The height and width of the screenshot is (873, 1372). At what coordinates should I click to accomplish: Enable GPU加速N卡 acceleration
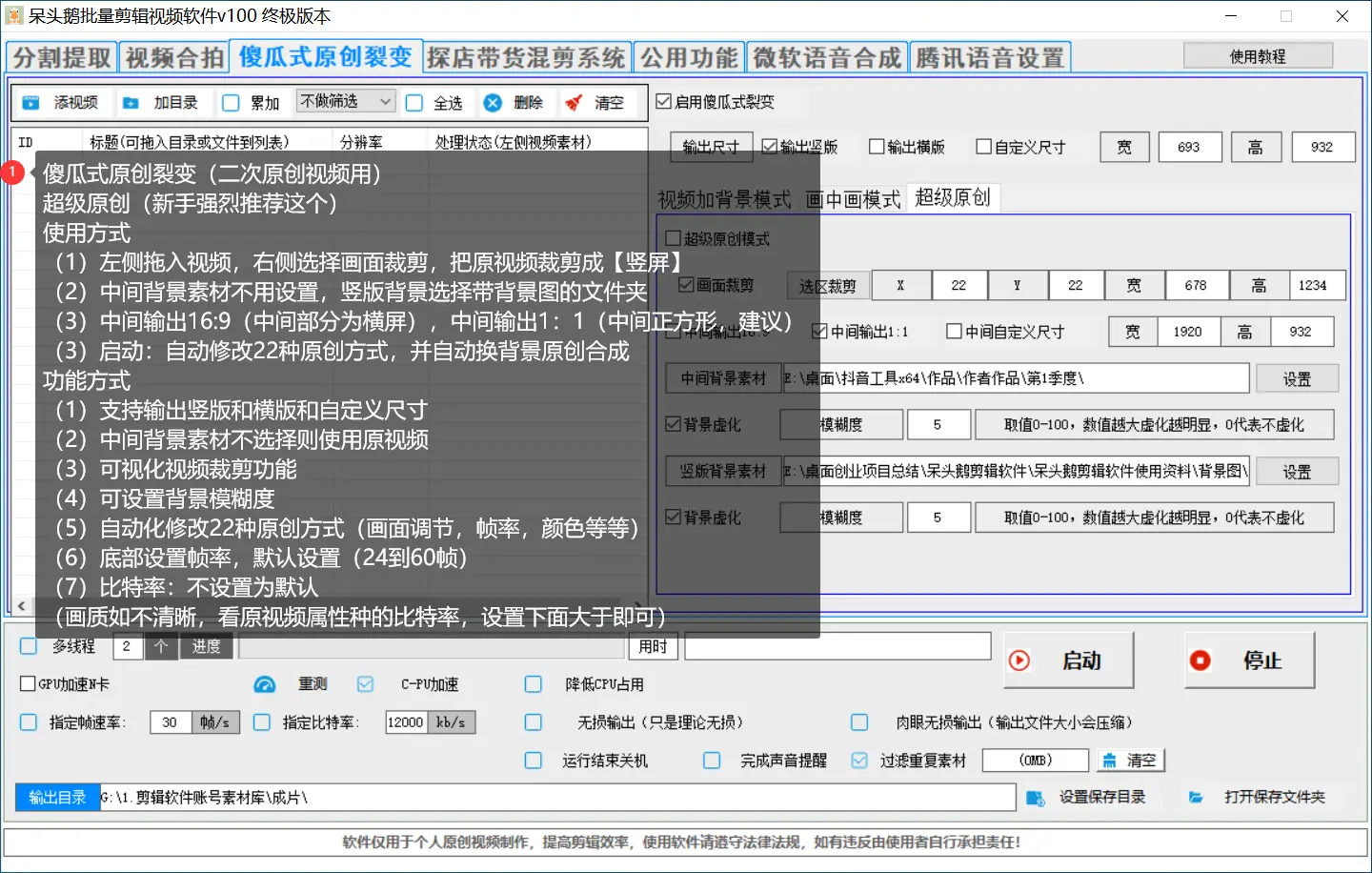pos(27,683)
